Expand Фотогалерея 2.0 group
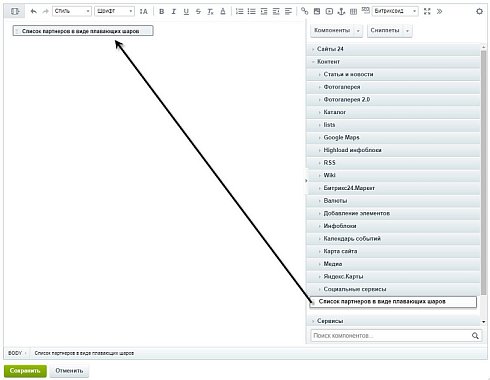Image resolution: width=490 pixels, height=380 pixels. point(393,100)
